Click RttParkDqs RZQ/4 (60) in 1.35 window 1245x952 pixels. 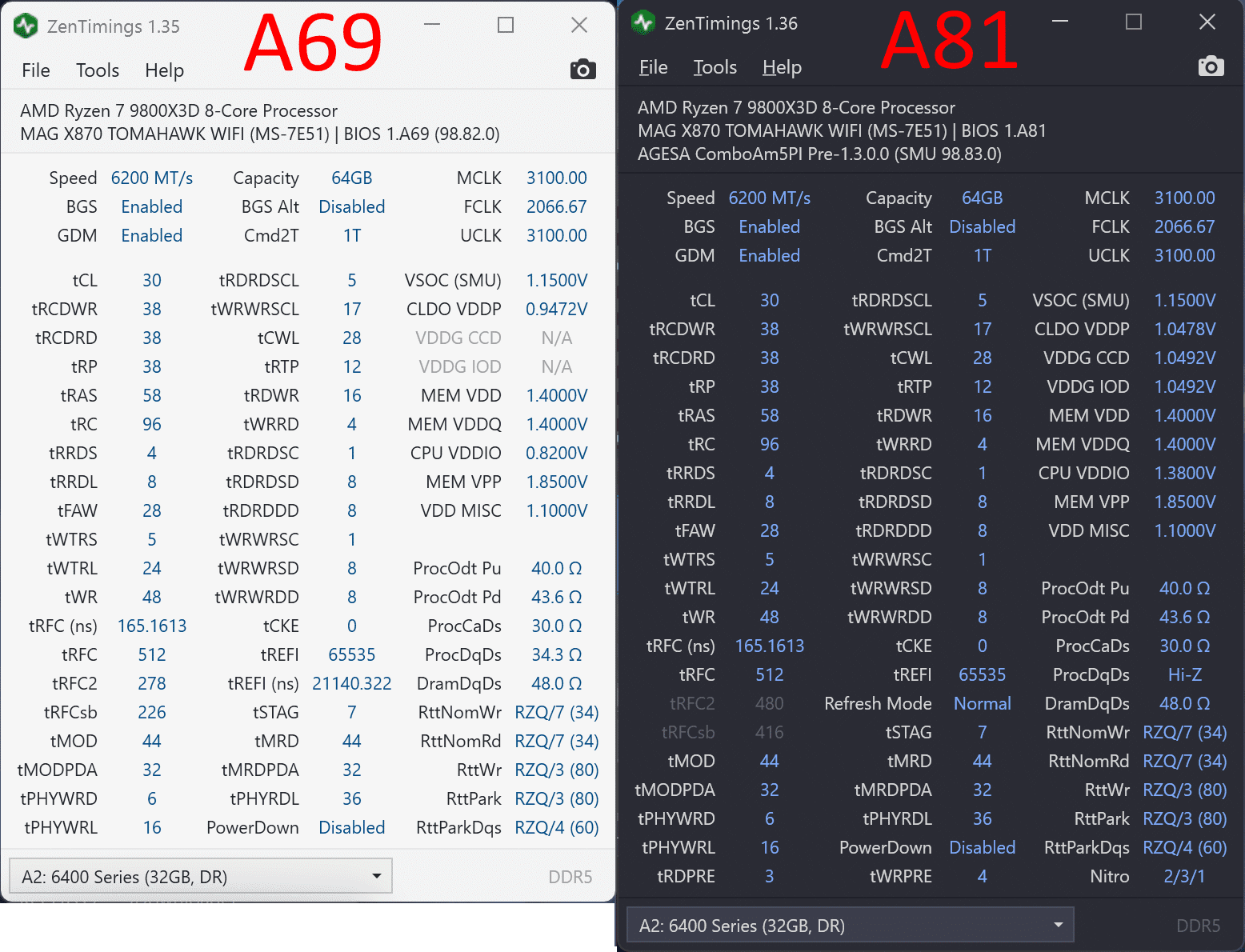click(x=557, y=827)
